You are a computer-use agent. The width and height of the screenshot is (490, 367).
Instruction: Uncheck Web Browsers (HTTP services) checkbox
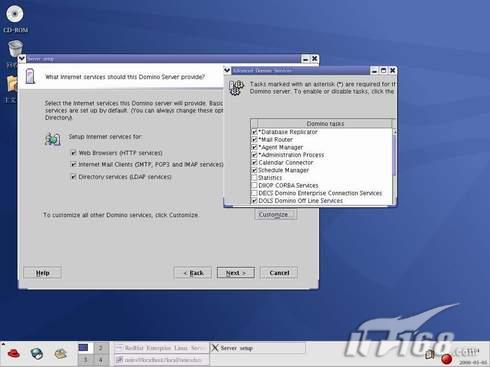(73, 153)
